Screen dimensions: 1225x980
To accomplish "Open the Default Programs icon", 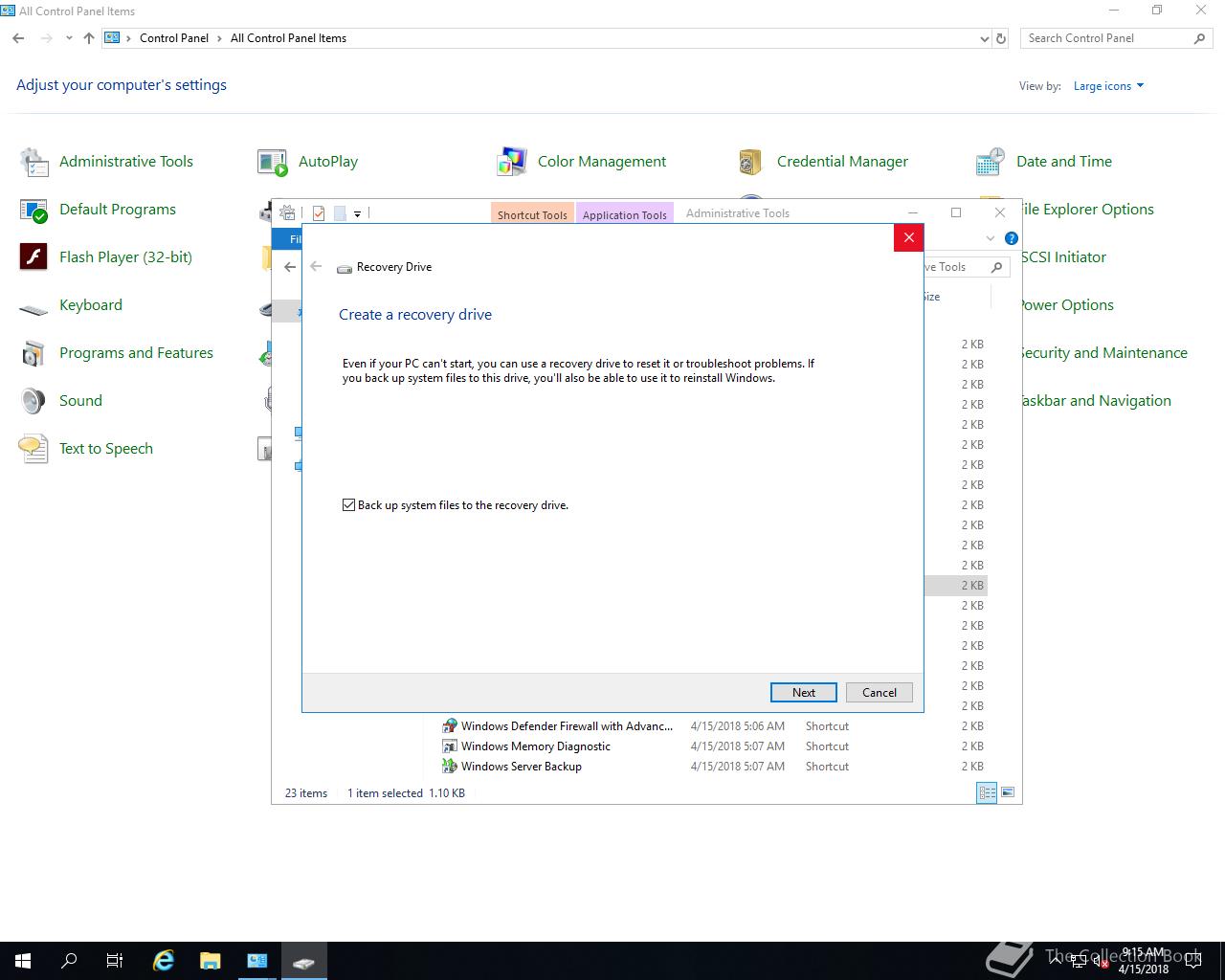I will point(34,210).
